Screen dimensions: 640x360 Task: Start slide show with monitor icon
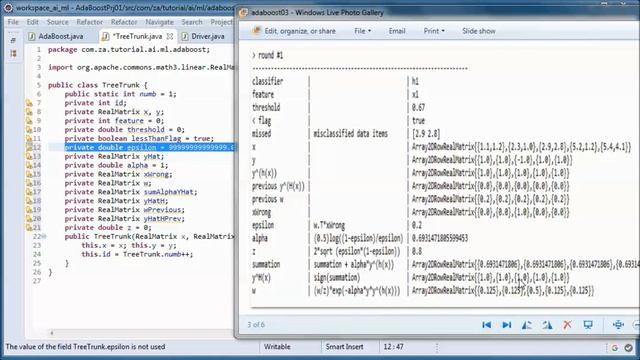(x=588, y=325)
